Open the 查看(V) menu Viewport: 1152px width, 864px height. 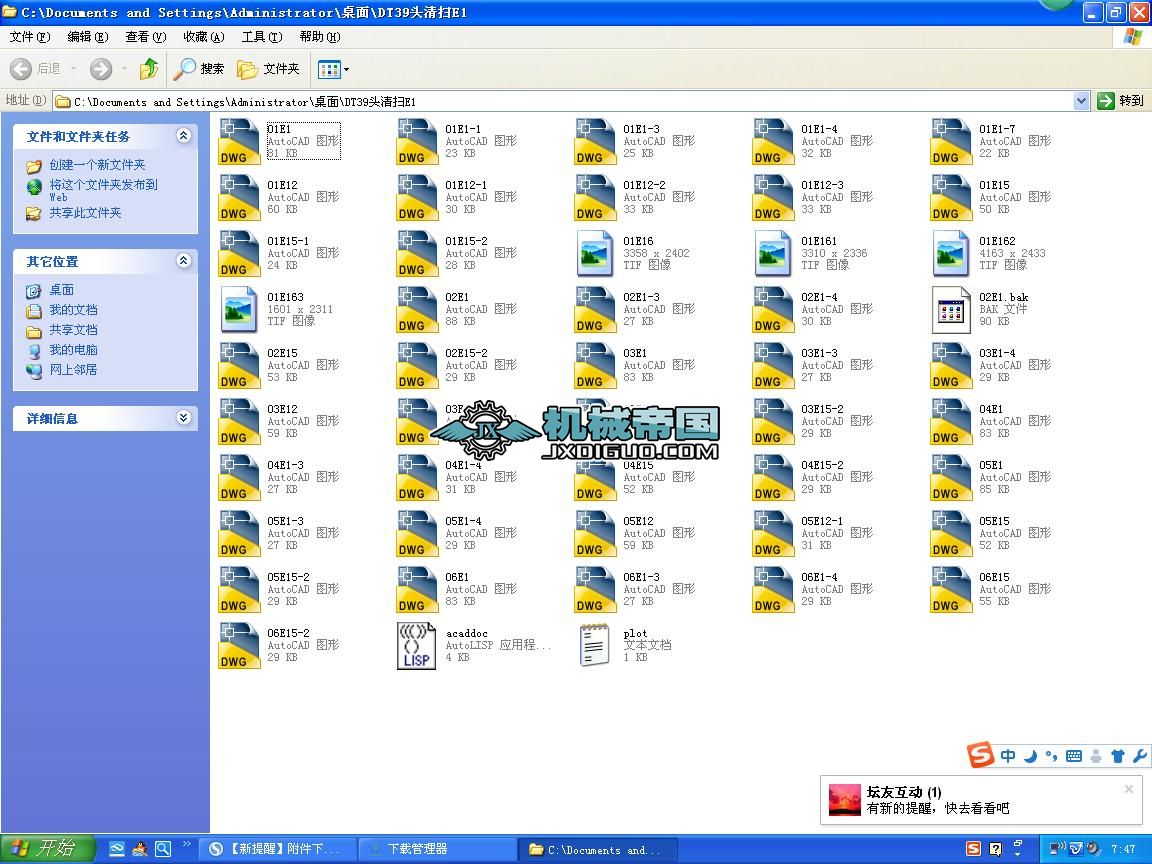coord(145,37)
